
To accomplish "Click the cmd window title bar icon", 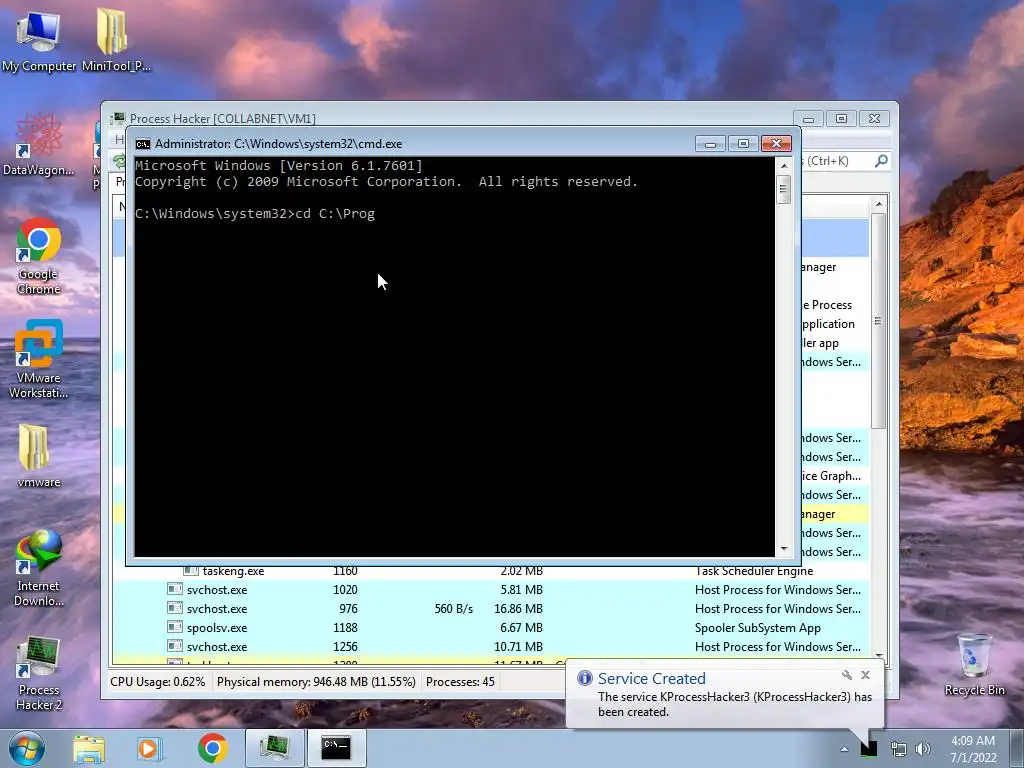I will click(x=143, y=144).
